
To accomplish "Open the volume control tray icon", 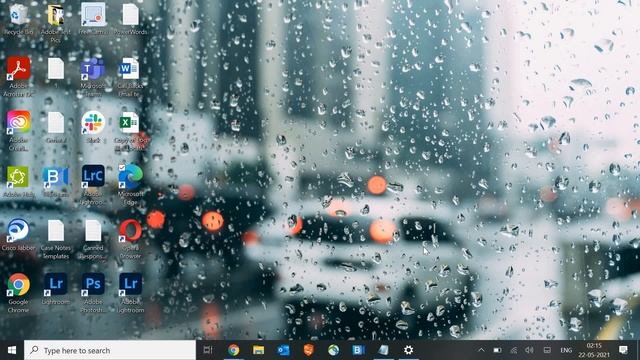I will (x=529, y=350).
